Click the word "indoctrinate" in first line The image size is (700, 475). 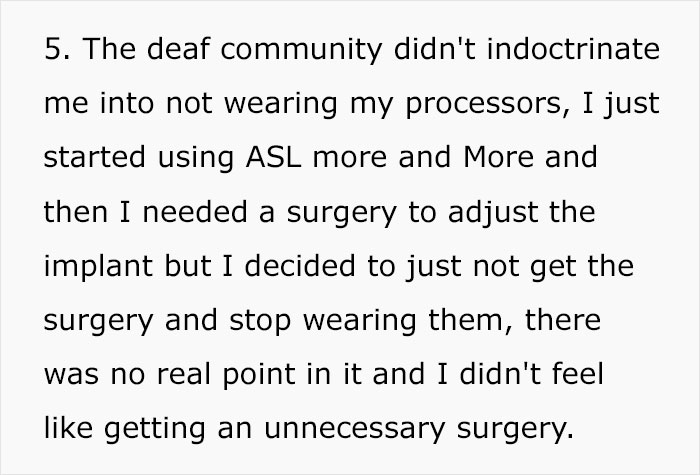(x=573, y=49)
